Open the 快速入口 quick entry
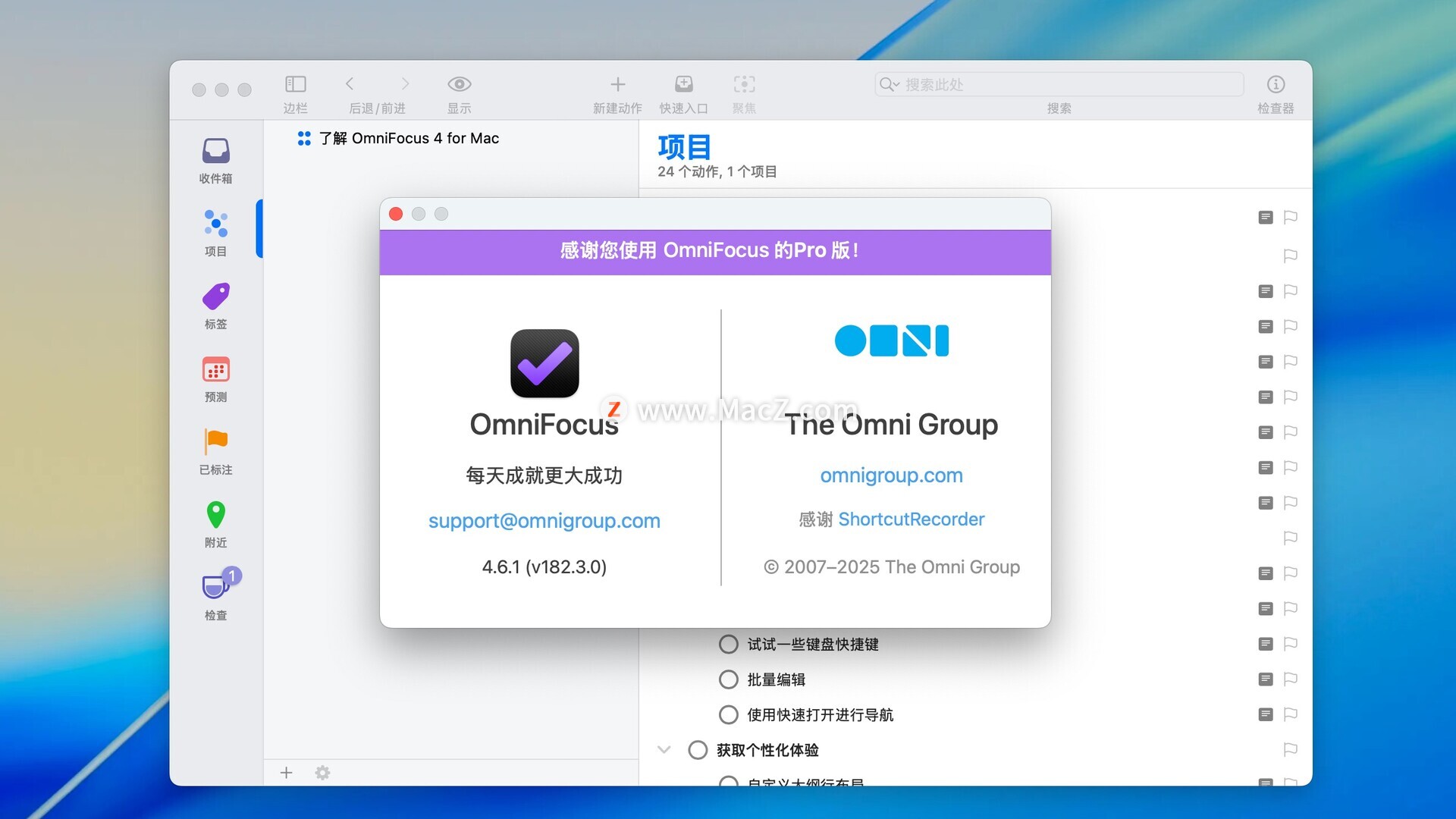Screen dimensions: 1456x819 [x=683, y=84]
